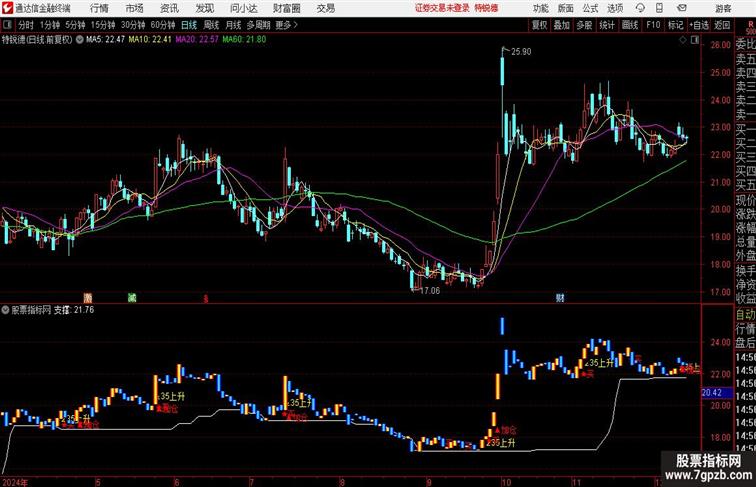This screenshot has height=487, width=756.
Task: Open the 行情 menu
Action: click(x=99, y=8)
